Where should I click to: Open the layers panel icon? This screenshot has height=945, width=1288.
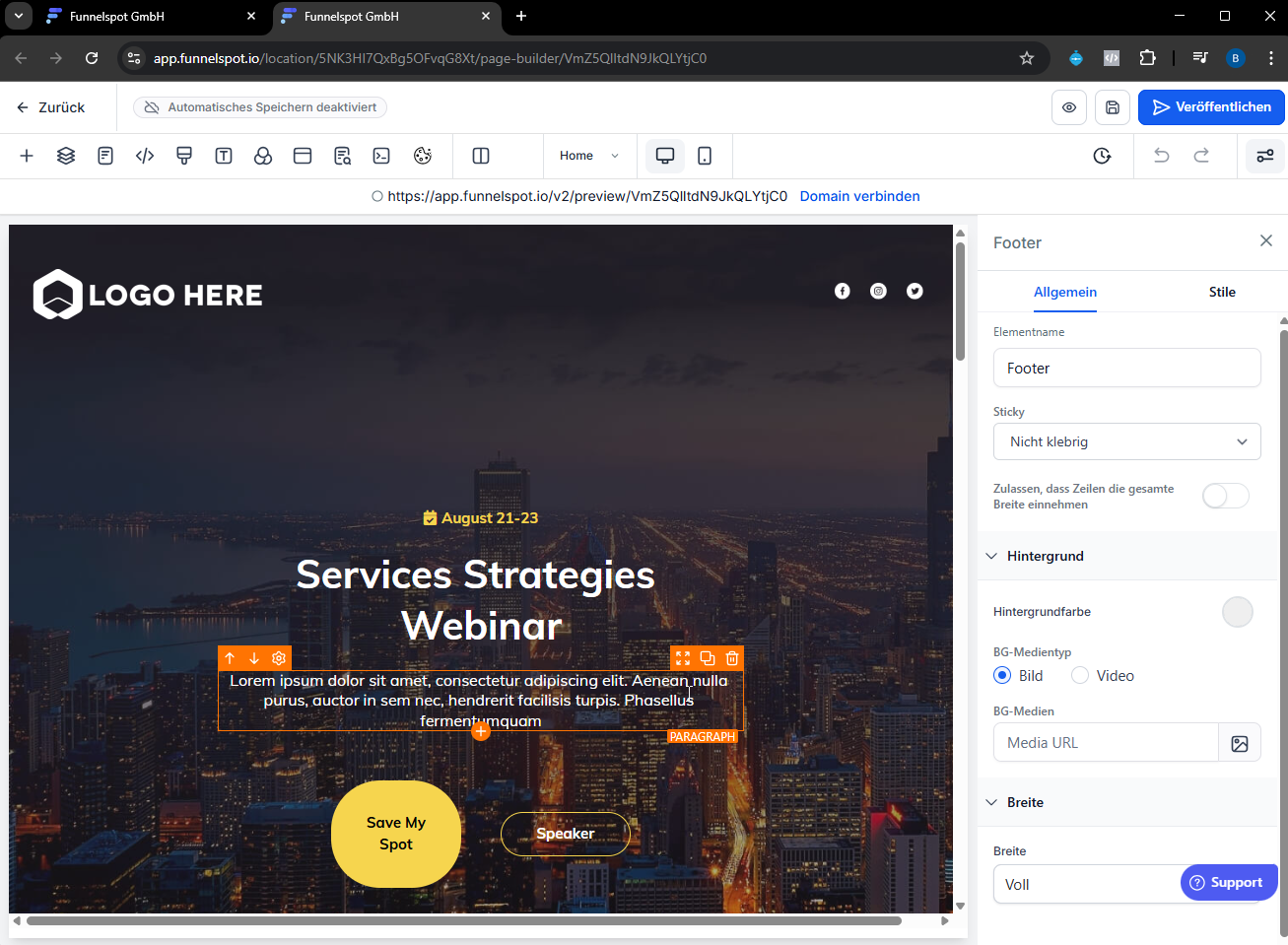pos(66,156)
